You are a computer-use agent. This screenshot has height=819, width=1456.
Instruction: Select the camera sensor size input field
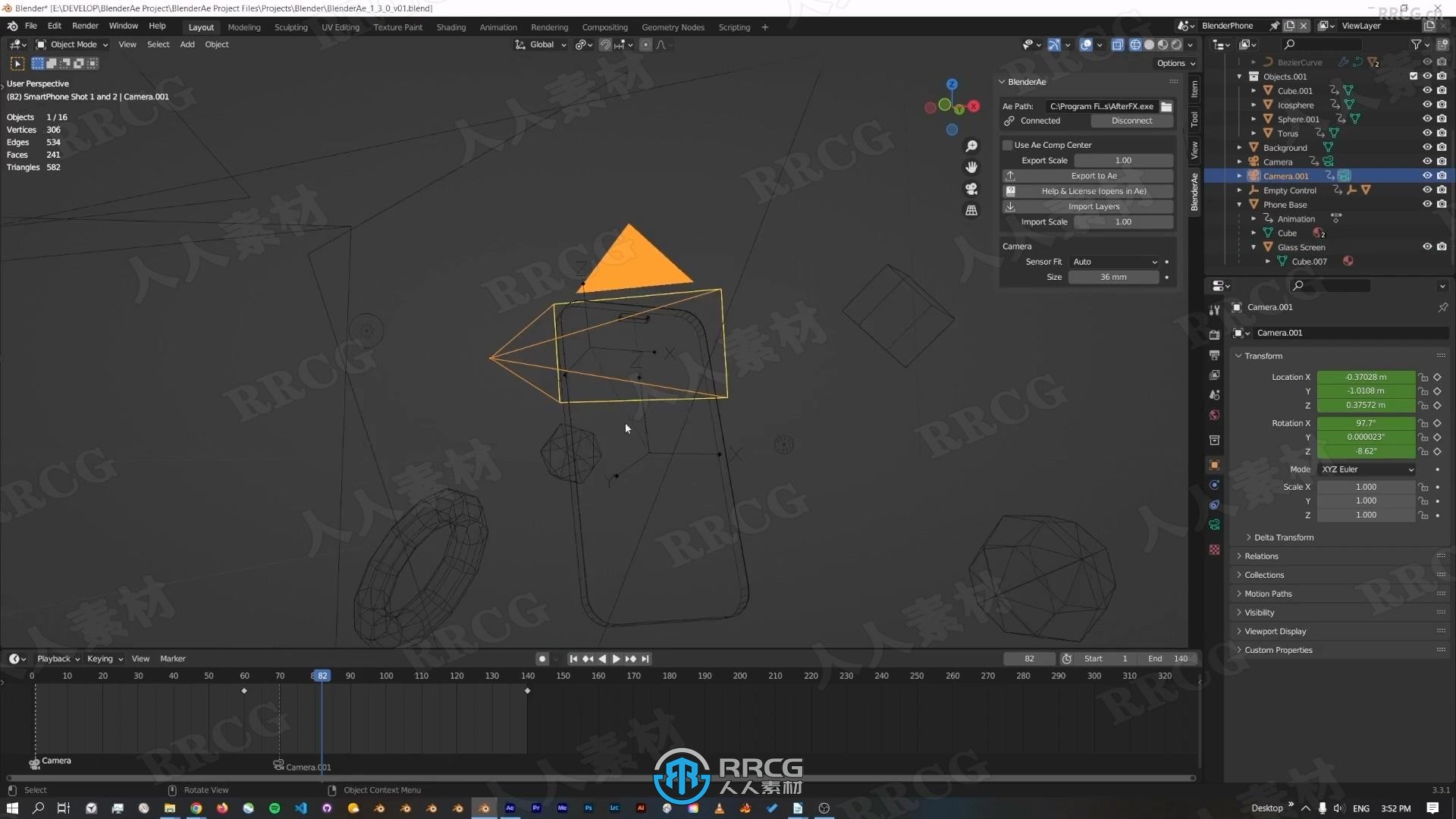[x=1112, y=277]
